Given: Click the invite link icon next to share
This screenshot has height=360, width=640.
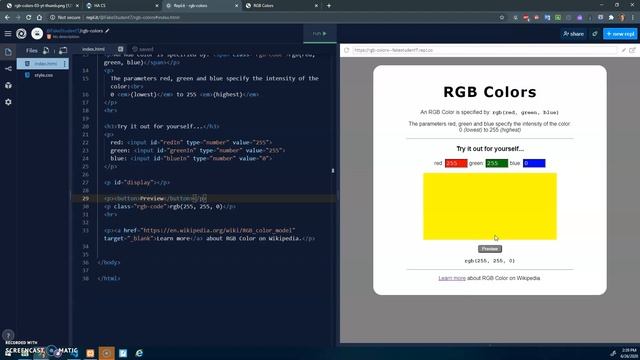Looking at the screenshot, I should tap(595, 34).
